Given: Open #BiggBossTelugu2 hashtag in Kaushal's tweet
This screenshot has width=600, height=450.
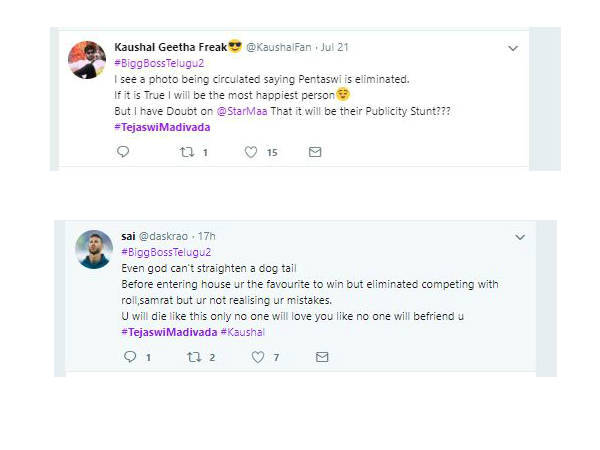Looking at the screenshot, I should pos(158,62).
